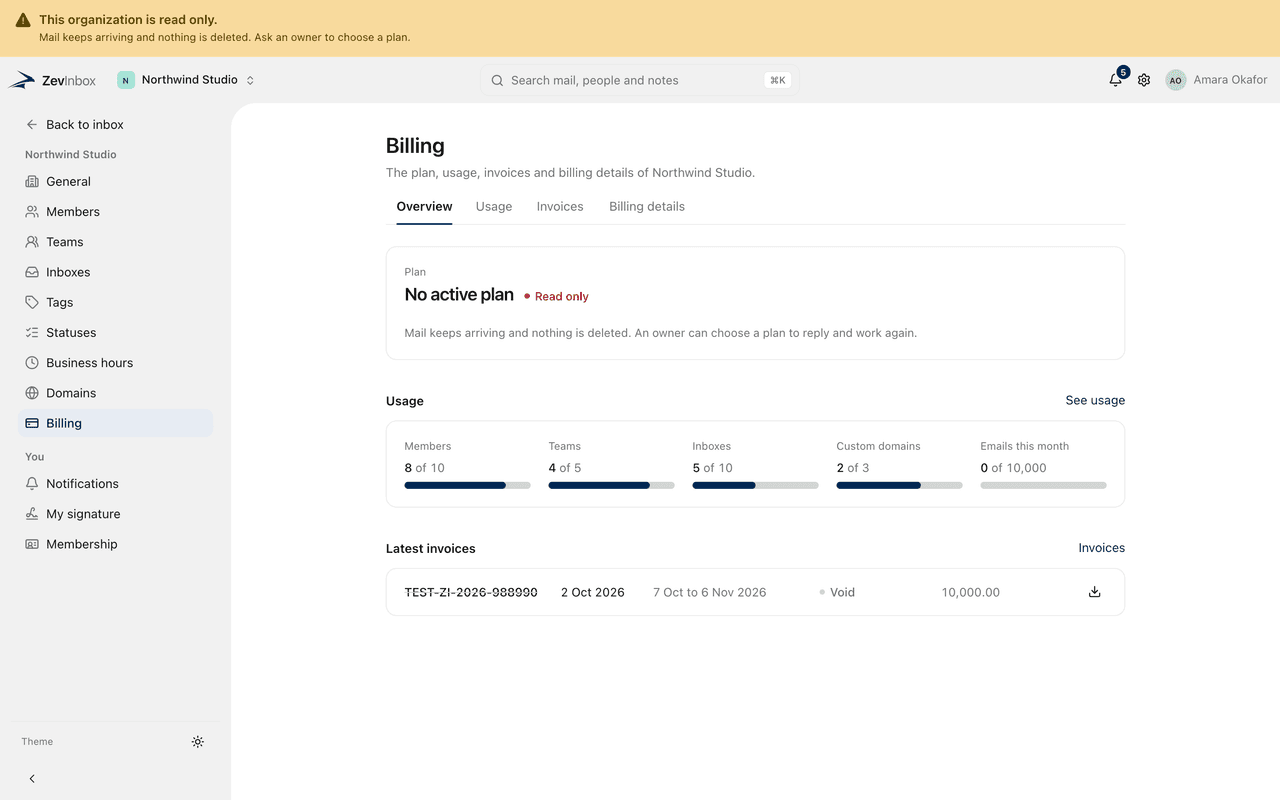Open Business hours settings
1280x800 pixels.
click(x=116, y=363)
